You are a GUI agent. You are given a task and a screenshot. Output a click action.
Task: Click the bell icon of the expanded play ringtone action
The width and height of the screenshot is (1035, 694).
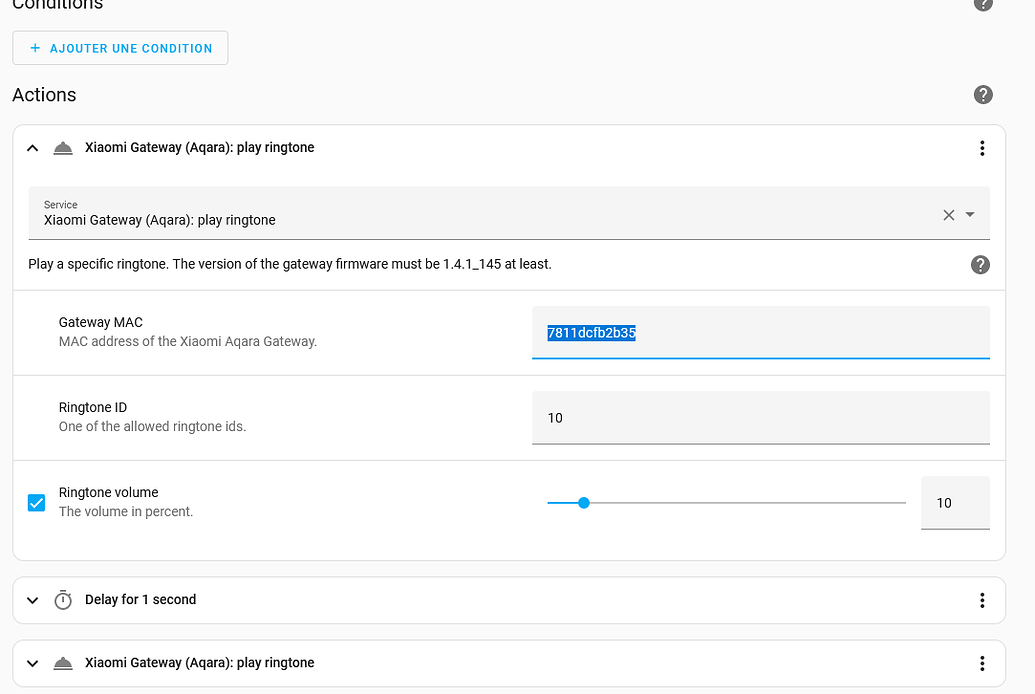tap(63, 148)
